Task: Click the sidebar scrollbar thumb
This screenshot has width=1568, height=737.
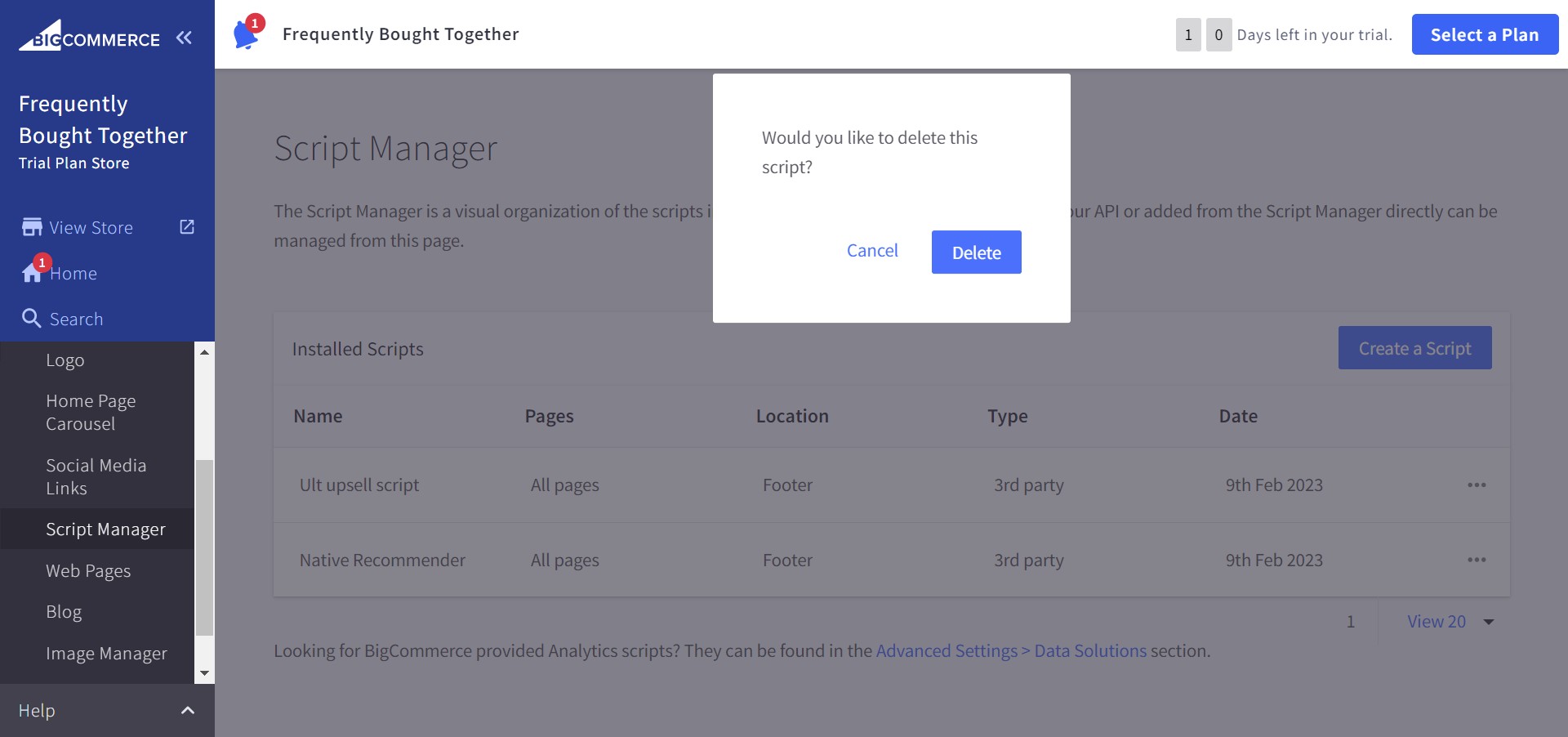Action: coord(204,547)
